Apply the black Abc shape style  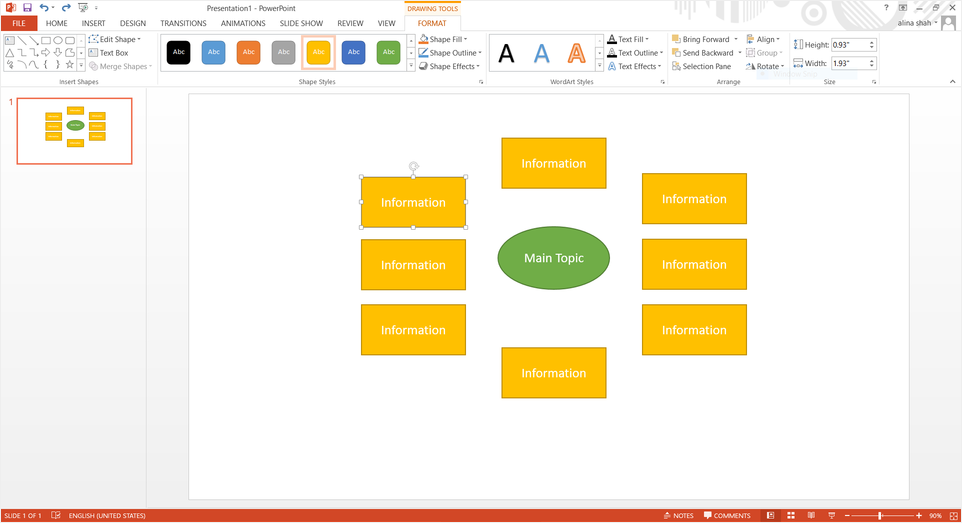click(178, 52)
